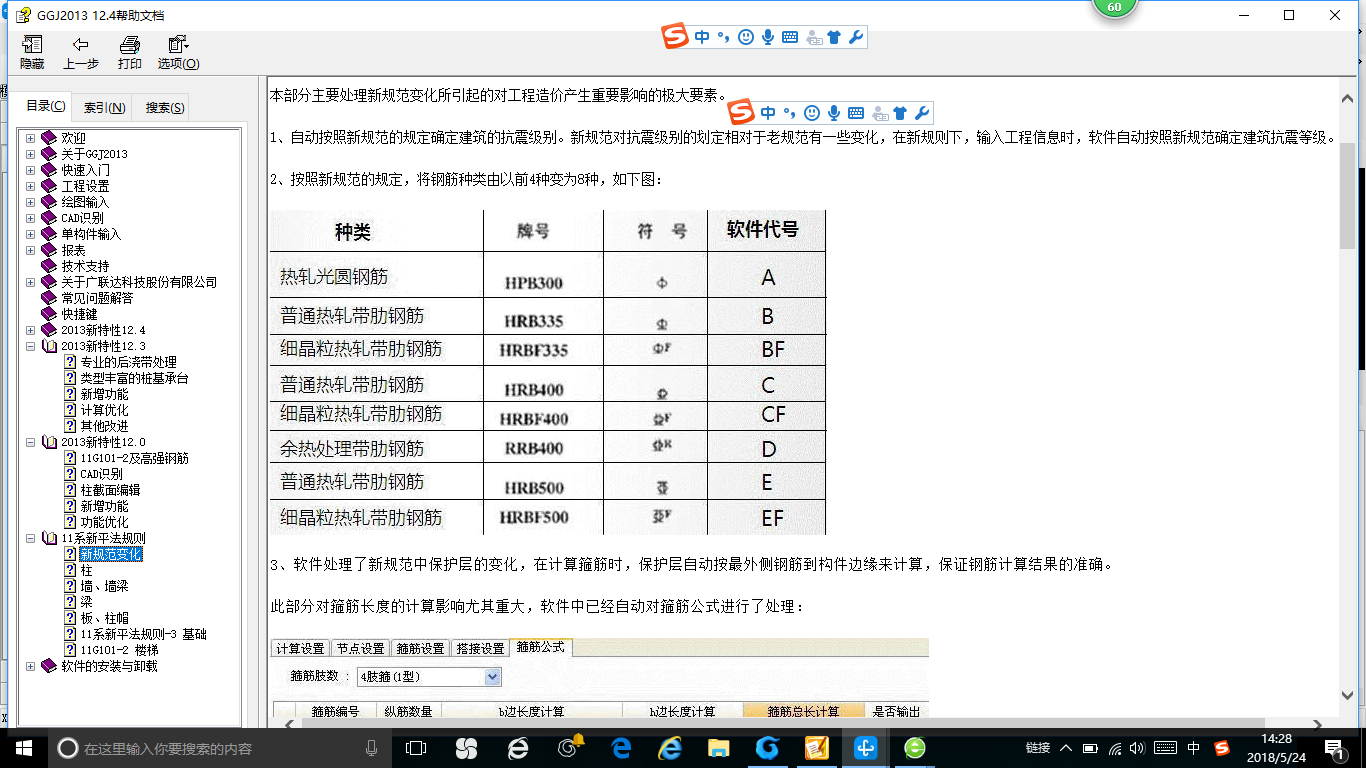Select the 新规范变化 topic
1366x768 pixels.
(x=111, y=554)
